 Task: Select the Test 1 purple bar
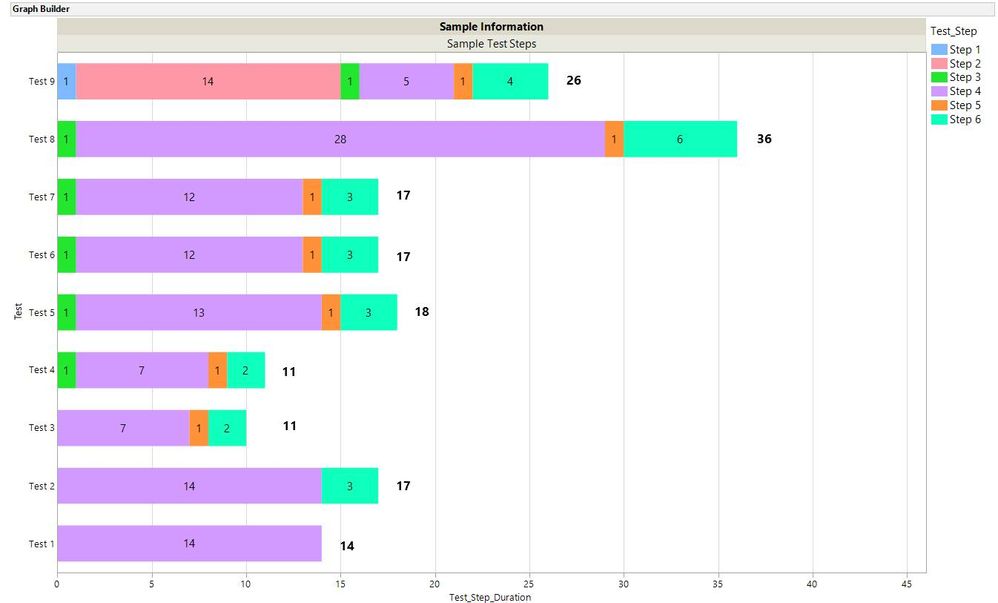click(190, 543)
